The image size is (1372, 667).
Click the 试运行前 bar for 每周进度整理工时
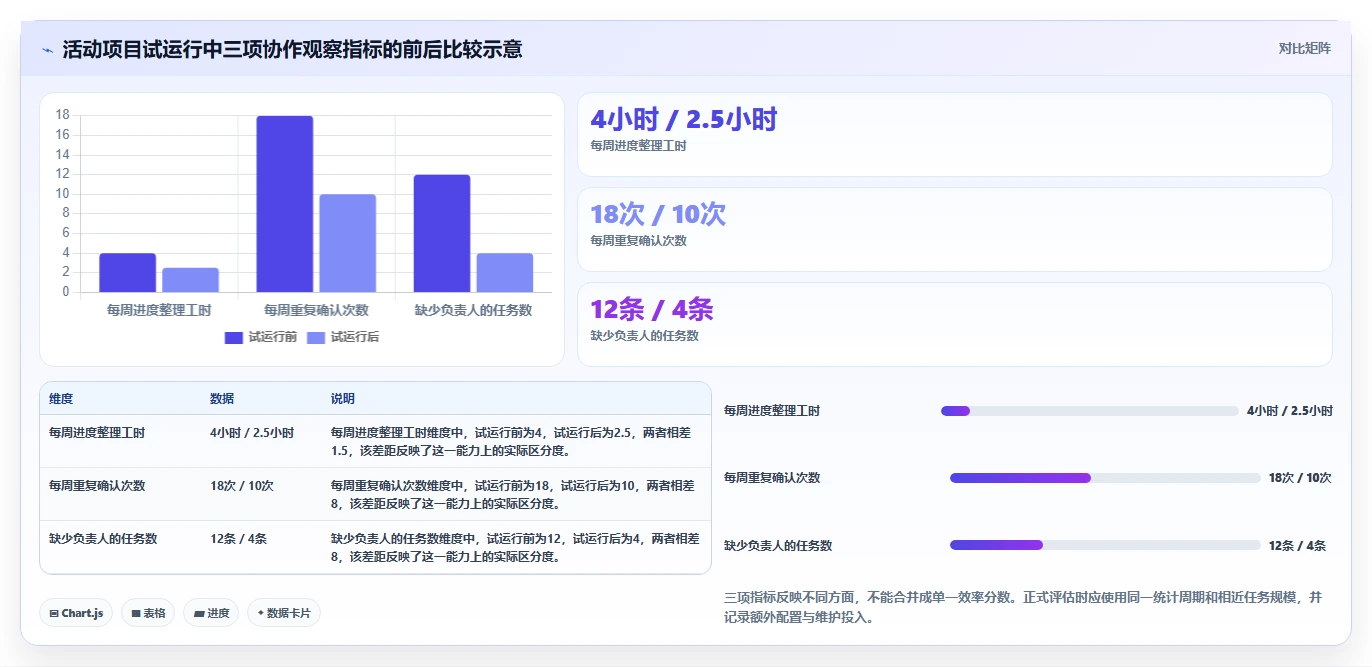coord(127,272)
